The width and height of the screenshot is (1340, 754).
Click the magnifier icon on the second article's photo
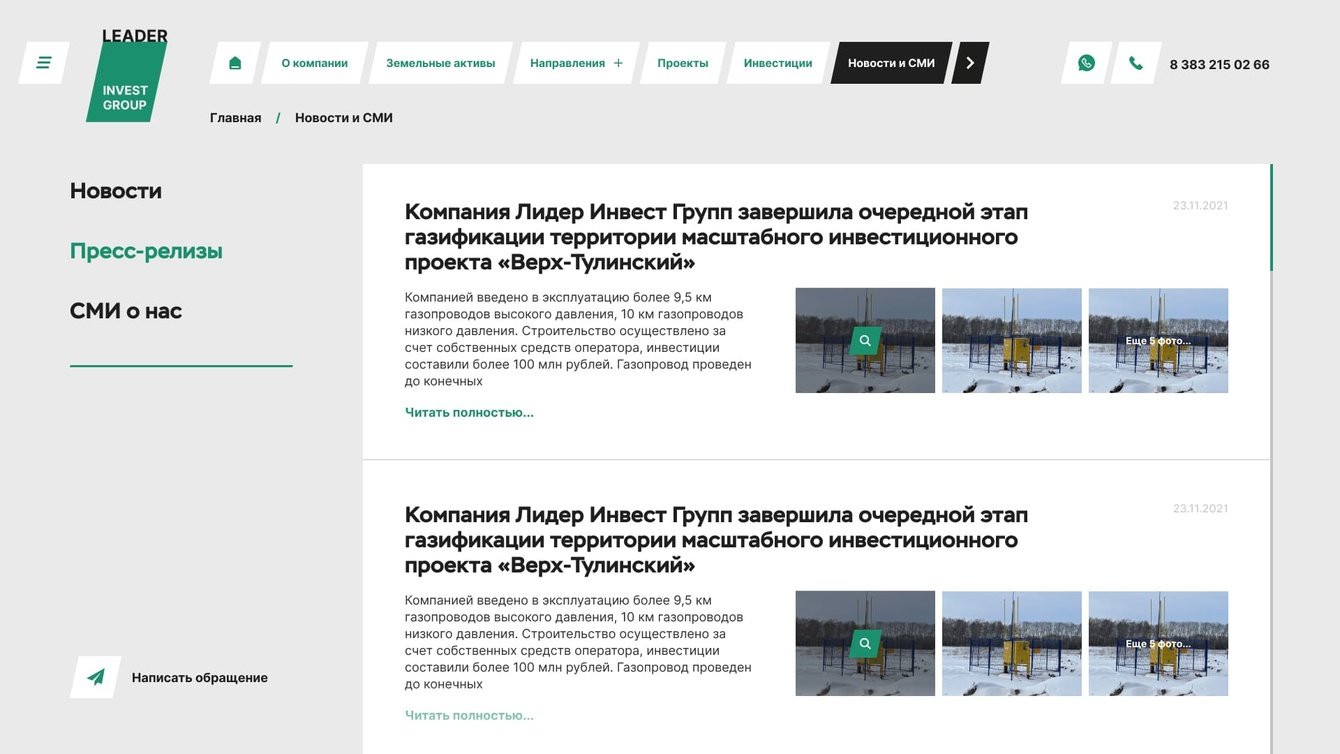click(x=865, y=644)
